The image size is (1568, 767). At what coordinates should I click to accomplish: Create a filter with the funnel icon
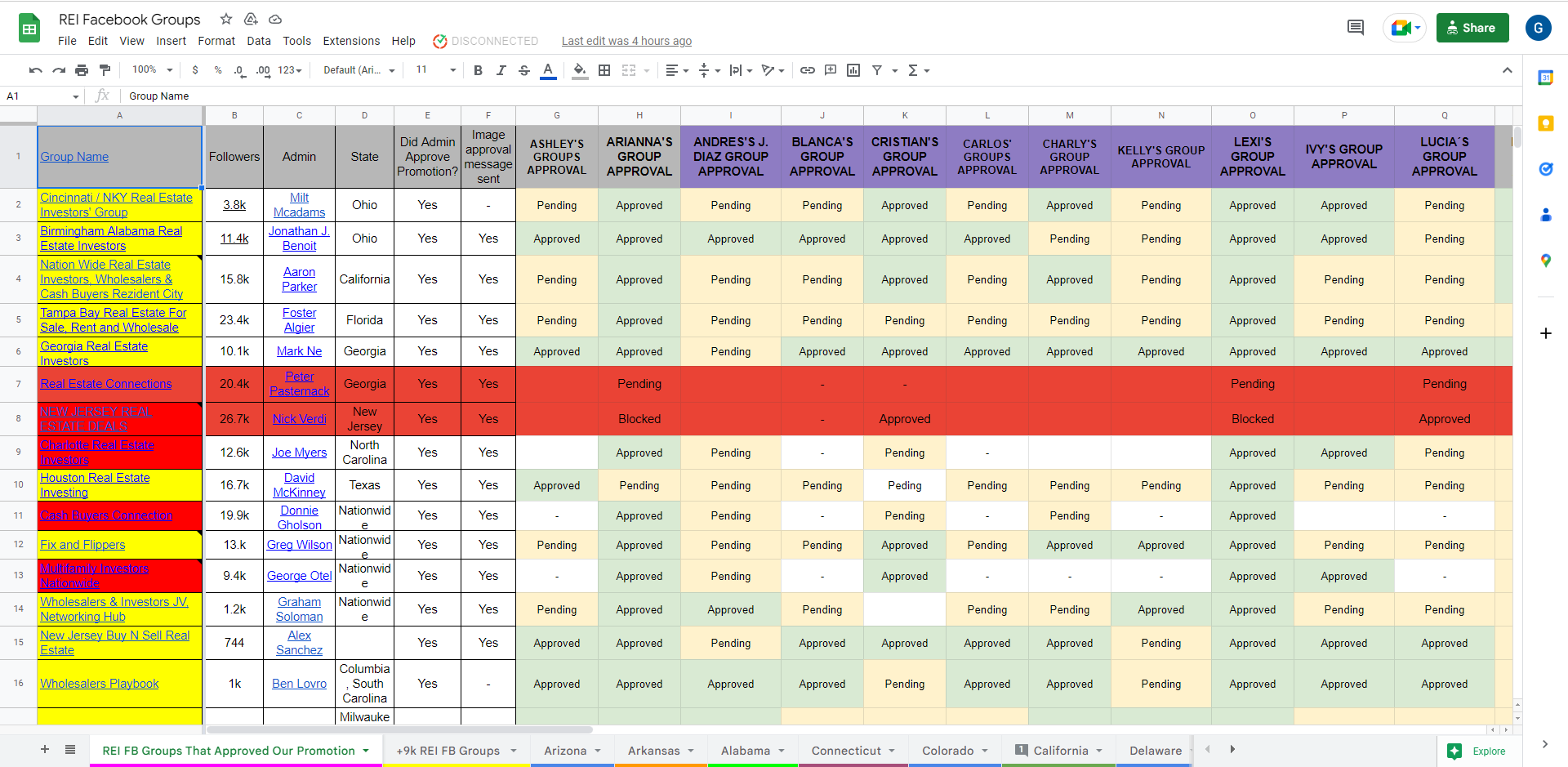(877, 70)
